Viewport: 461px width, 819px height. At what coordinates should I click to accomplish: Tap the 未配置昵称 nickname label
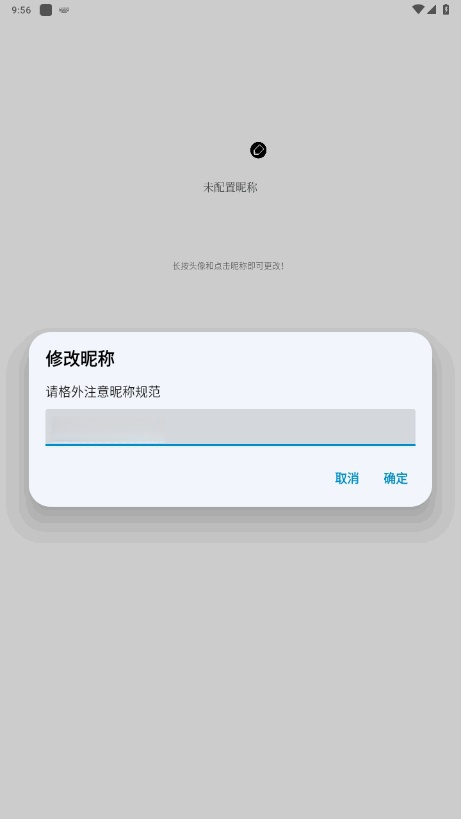230,188
